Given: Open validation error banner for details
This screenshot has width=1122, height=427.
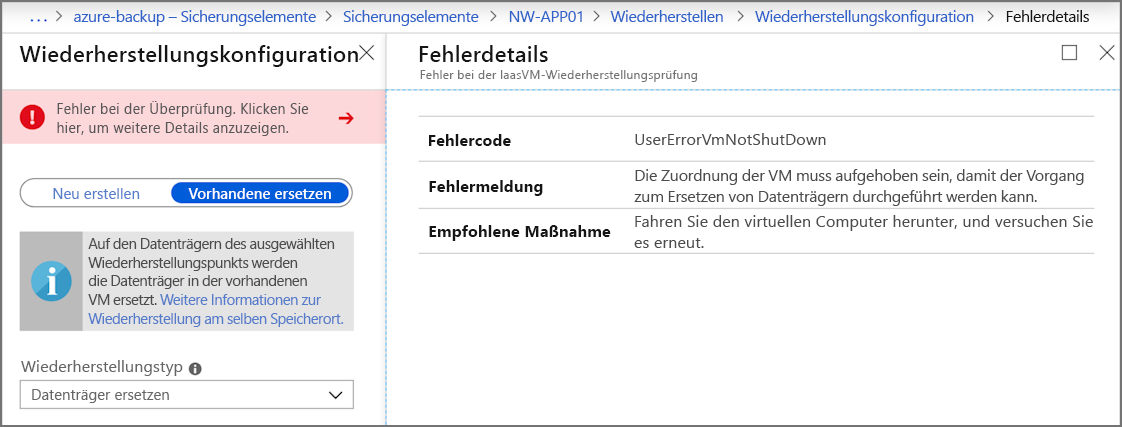Looking at the screenshot, I should [x=193, y=117].
